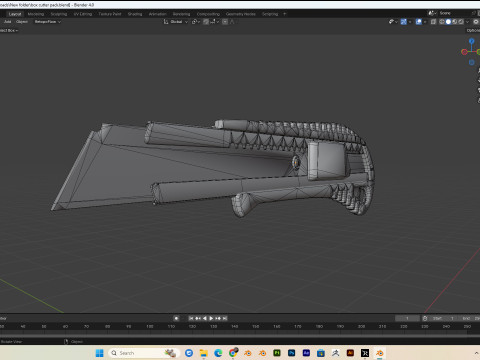Open the scene browse icon dropdown
The image size is (480, 360).
tap(432, 13)
